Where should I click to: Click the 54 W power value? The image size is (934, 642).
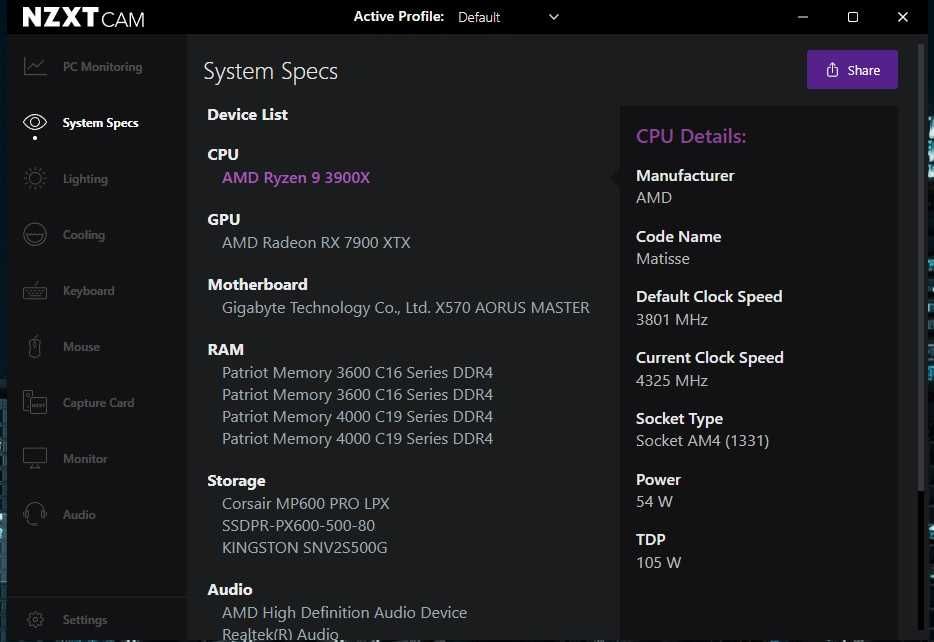point(654,501)
